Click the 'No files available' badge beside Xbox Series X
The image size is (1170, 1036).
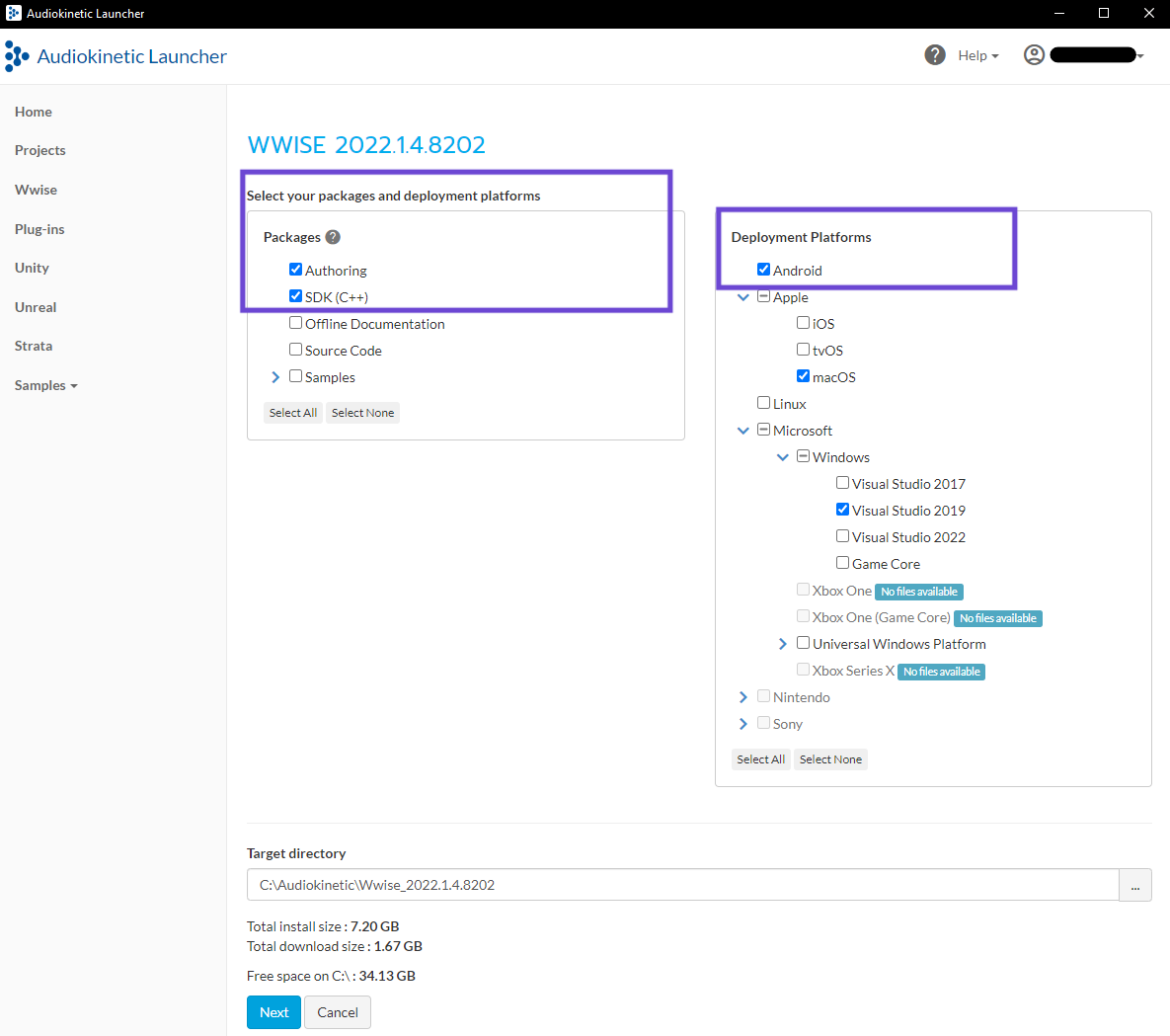point(941,671)
